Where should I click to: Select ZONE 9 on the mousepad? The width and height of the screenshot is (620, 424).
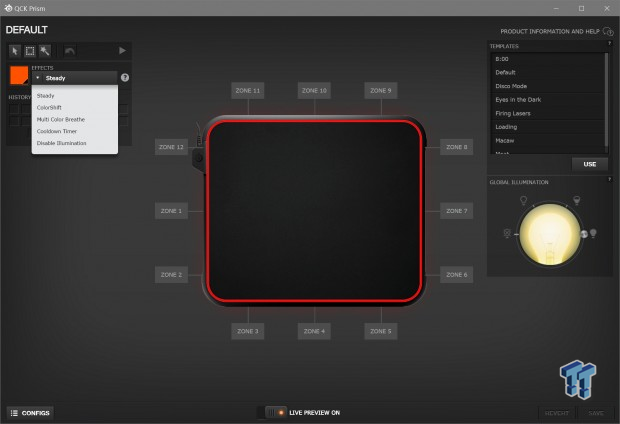[381, 91]
